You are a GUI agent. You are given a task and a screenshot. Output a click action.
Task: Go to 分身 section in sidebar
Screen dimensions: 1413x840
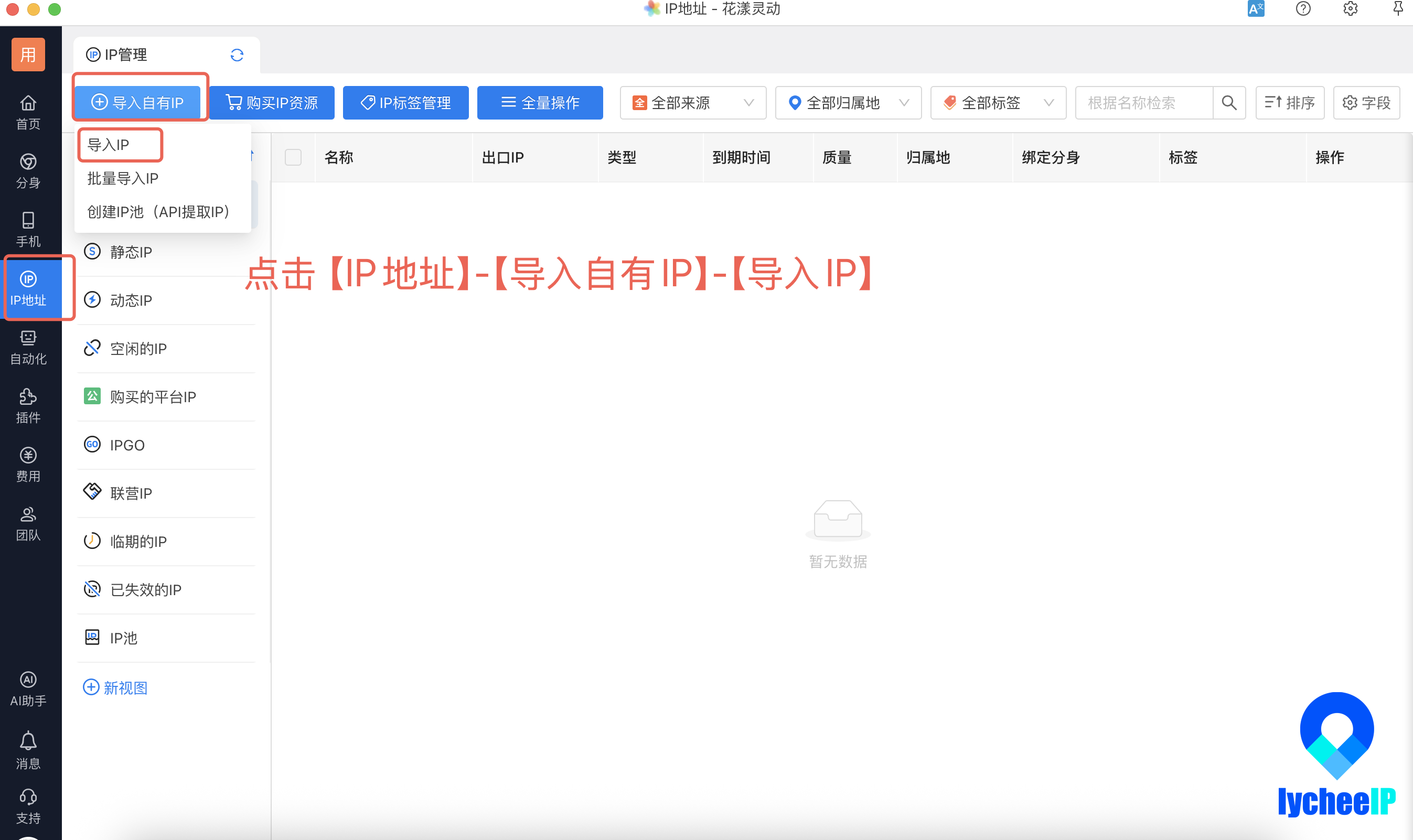click(28, 171)
